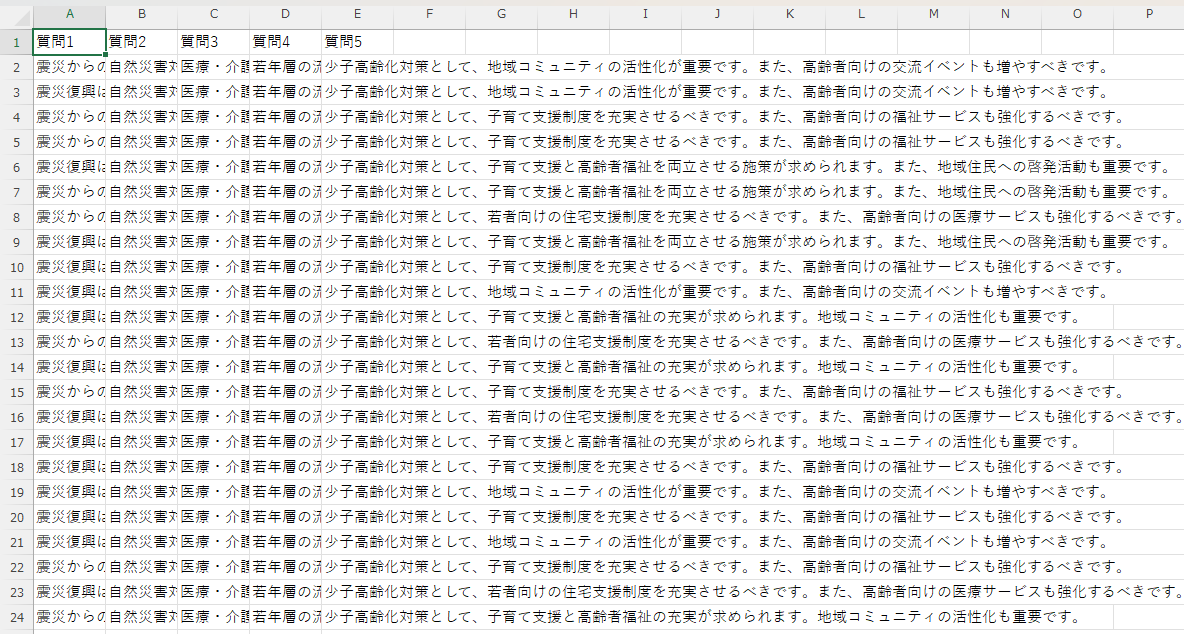Screen dimensions: 1184x634
Task: Select column A header
Action: [x=69, y=14]
